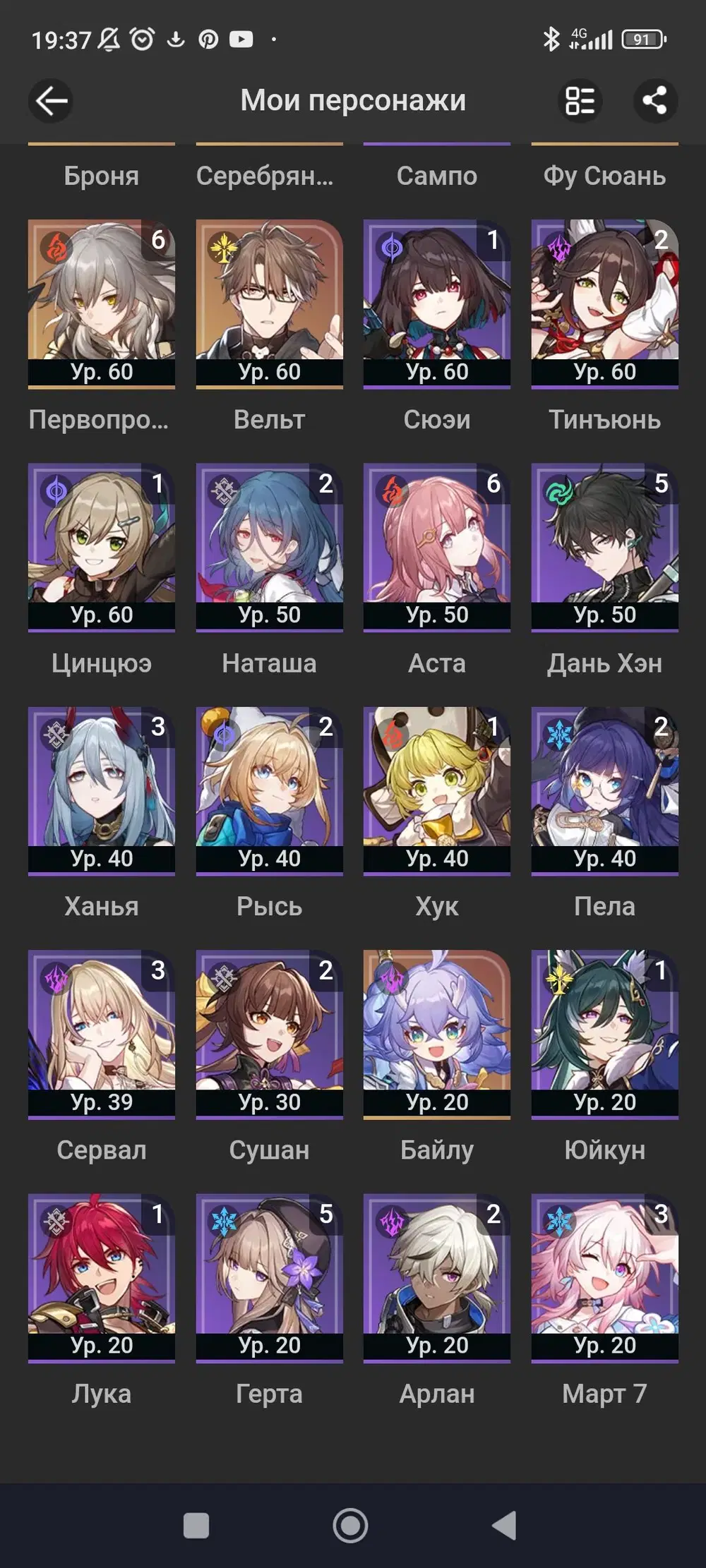Tap the ice element icon on Пела
706x1568 pixels.
558,735
